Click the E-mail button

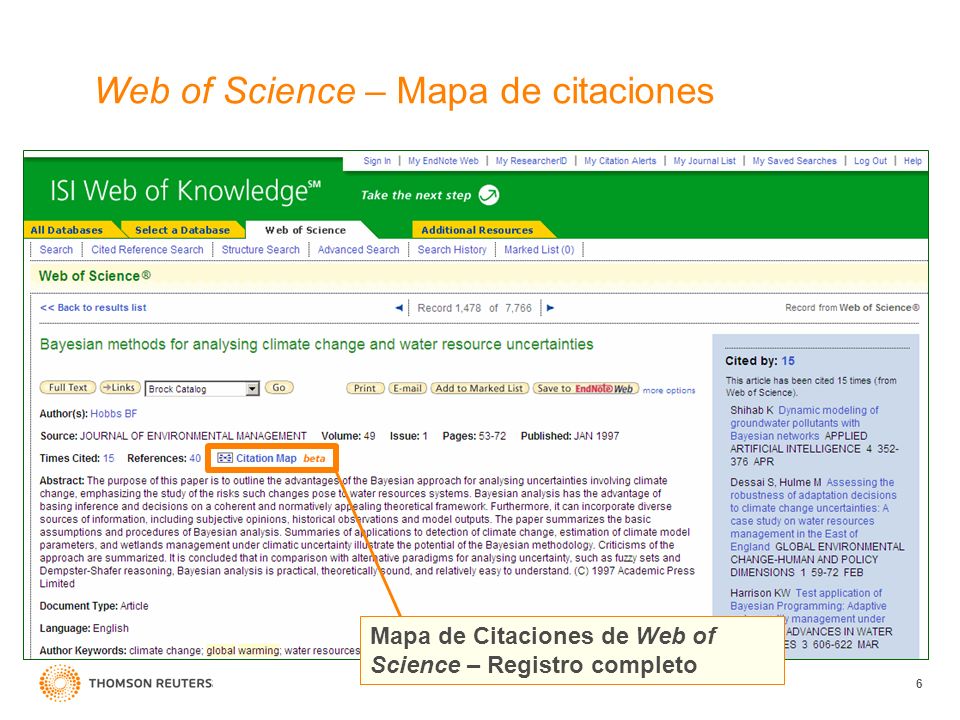click(x=408, y=388)
